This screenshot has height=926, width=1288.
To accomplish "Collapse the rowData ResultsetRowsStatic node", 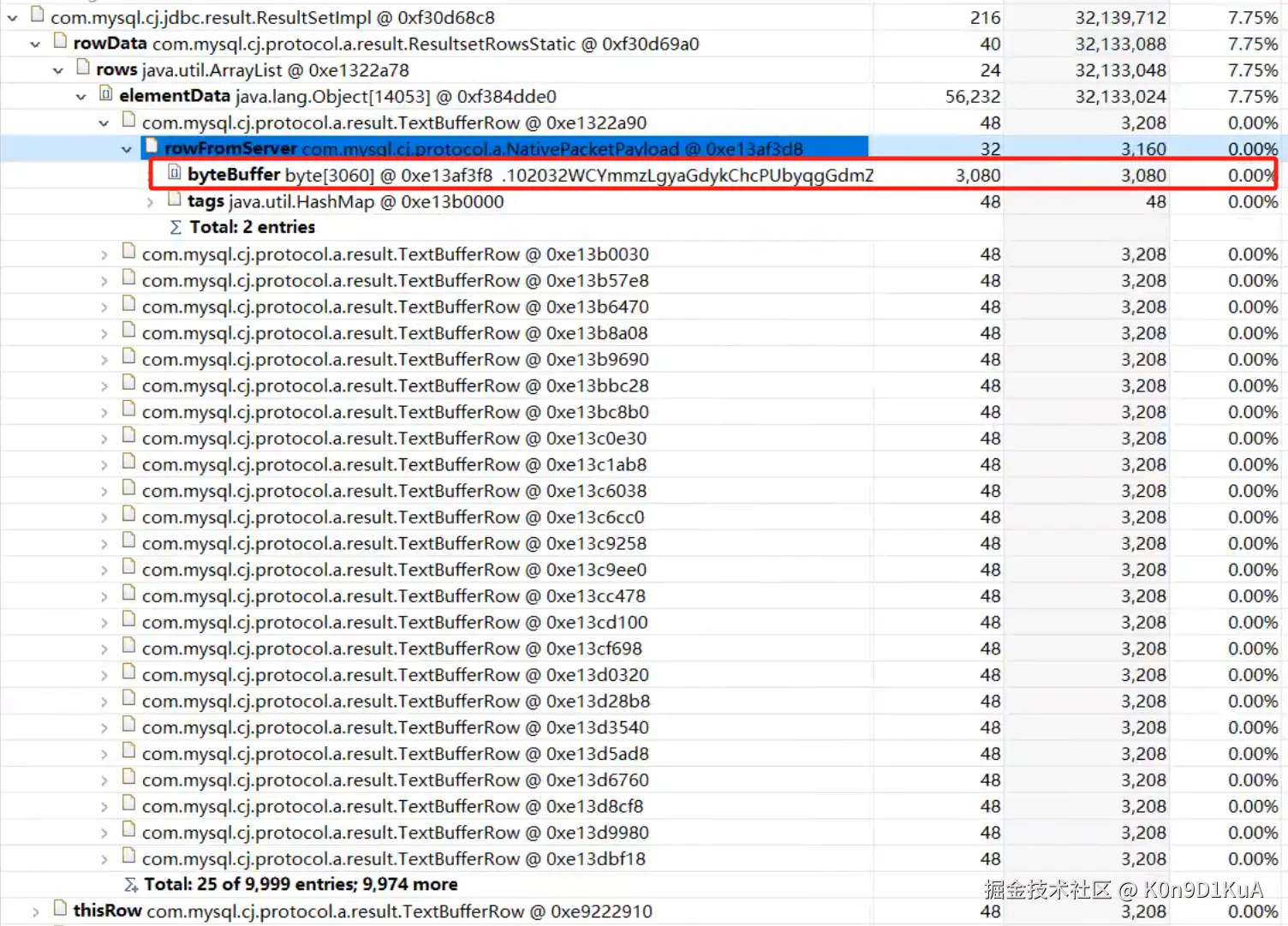I will tap(35, 44).
